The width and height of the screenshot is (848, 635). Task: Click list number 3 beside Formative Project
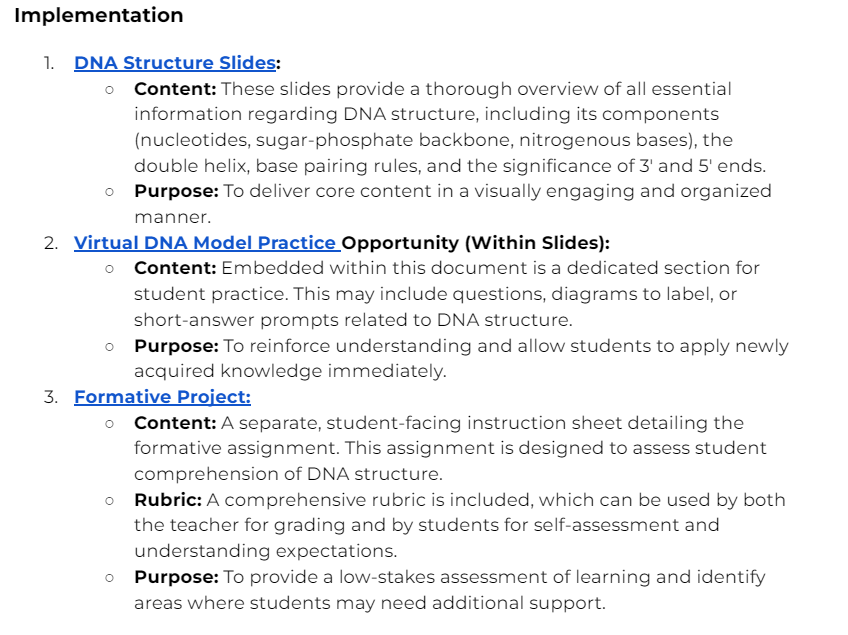tap(51, 398)
